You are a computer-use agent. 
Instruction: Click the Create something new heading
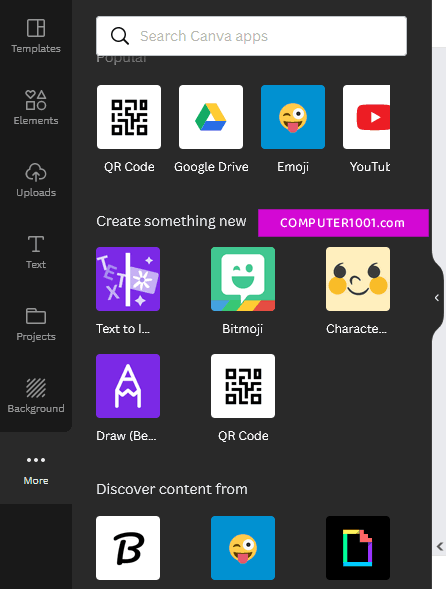click(171, 221)
